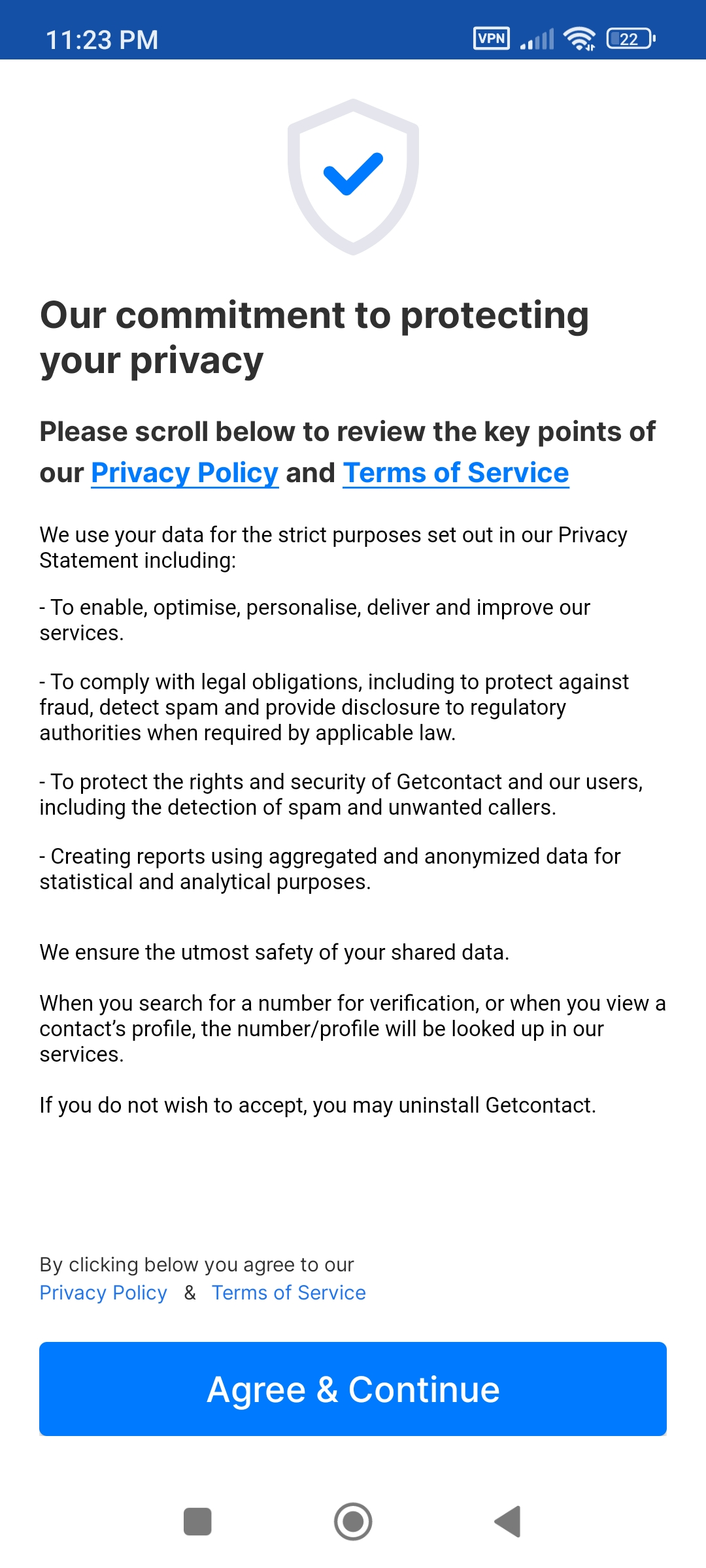
Task: Tap the cellular signal bars icon
Action: [537, 39]
